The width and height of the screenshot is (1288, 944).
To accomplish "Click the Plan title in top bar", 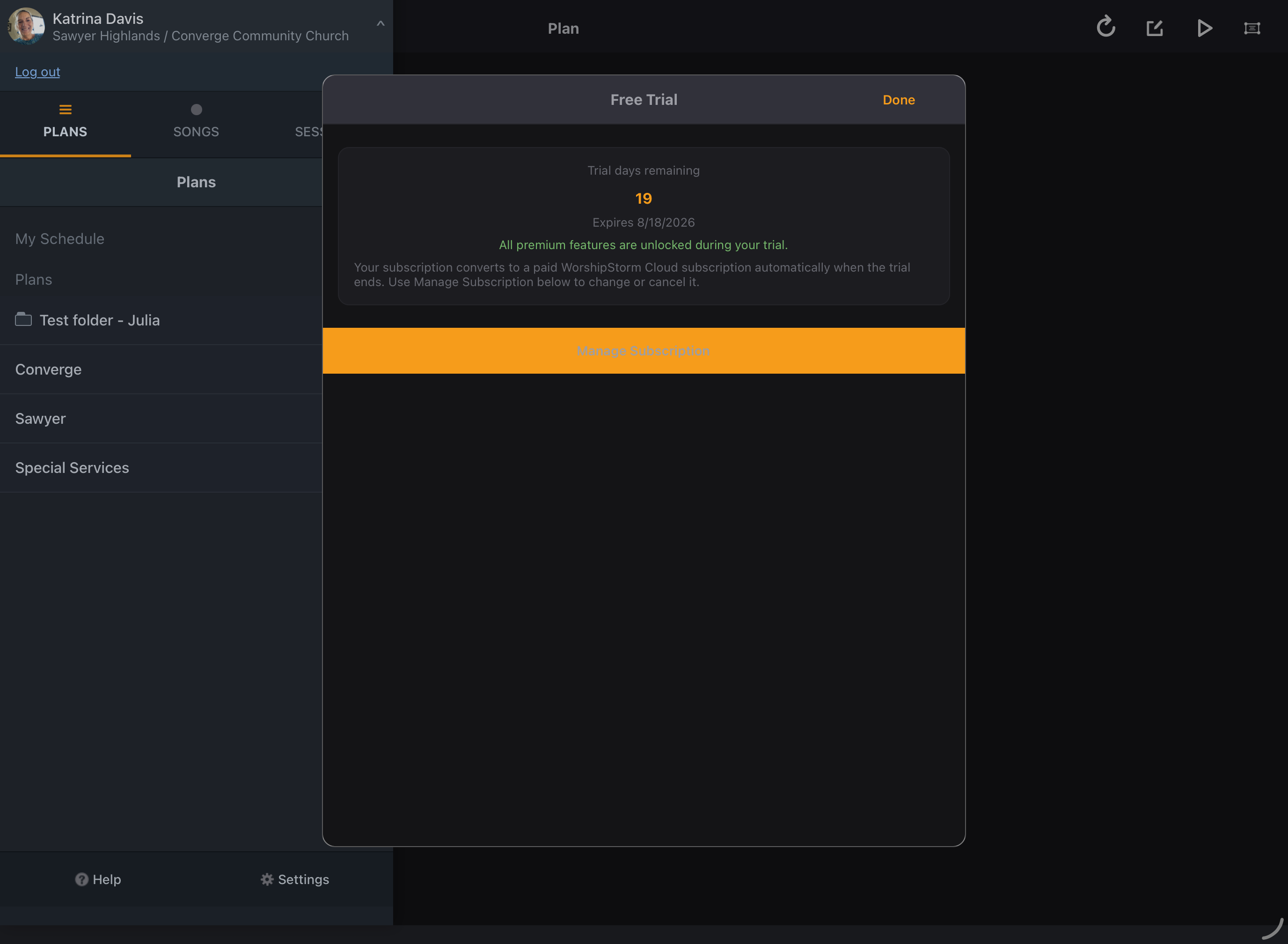I will 563,29.
